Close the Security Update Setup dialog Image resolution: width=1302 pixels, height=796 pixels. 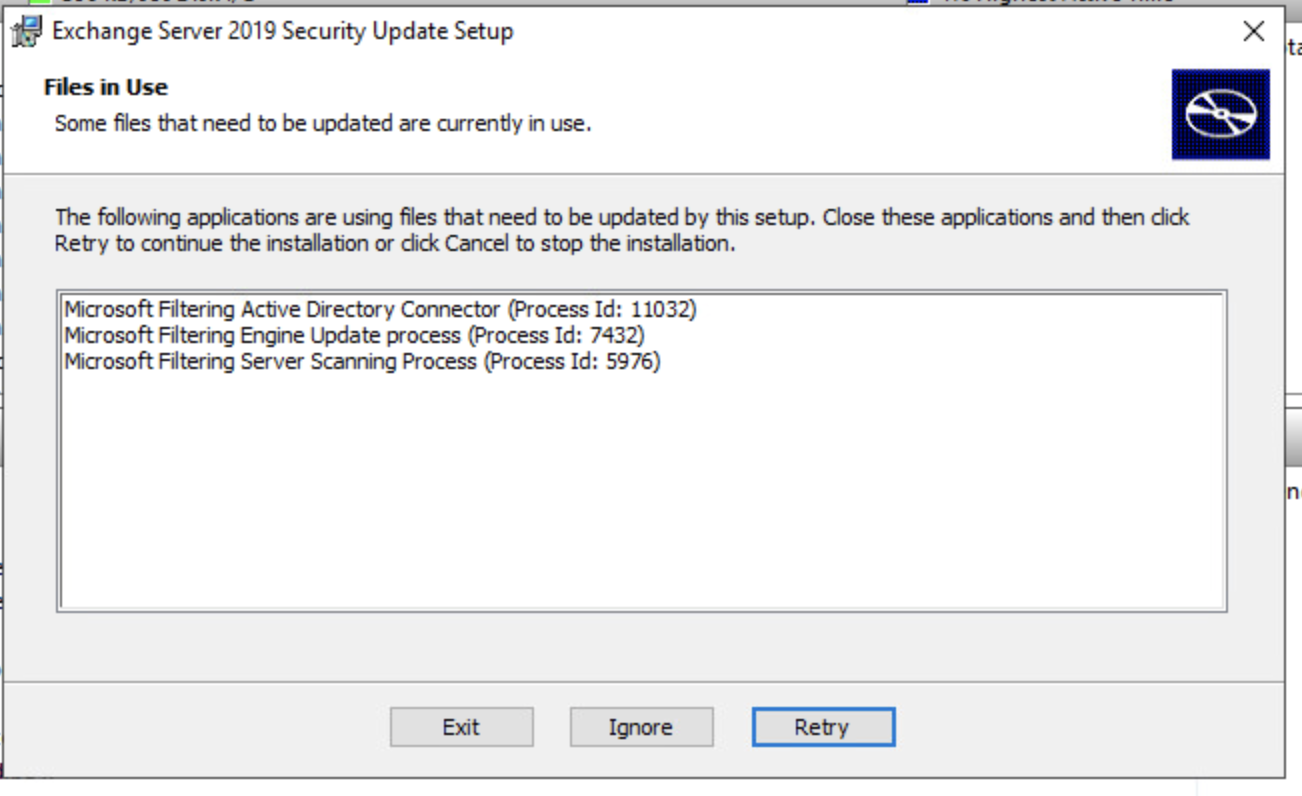1253,31
